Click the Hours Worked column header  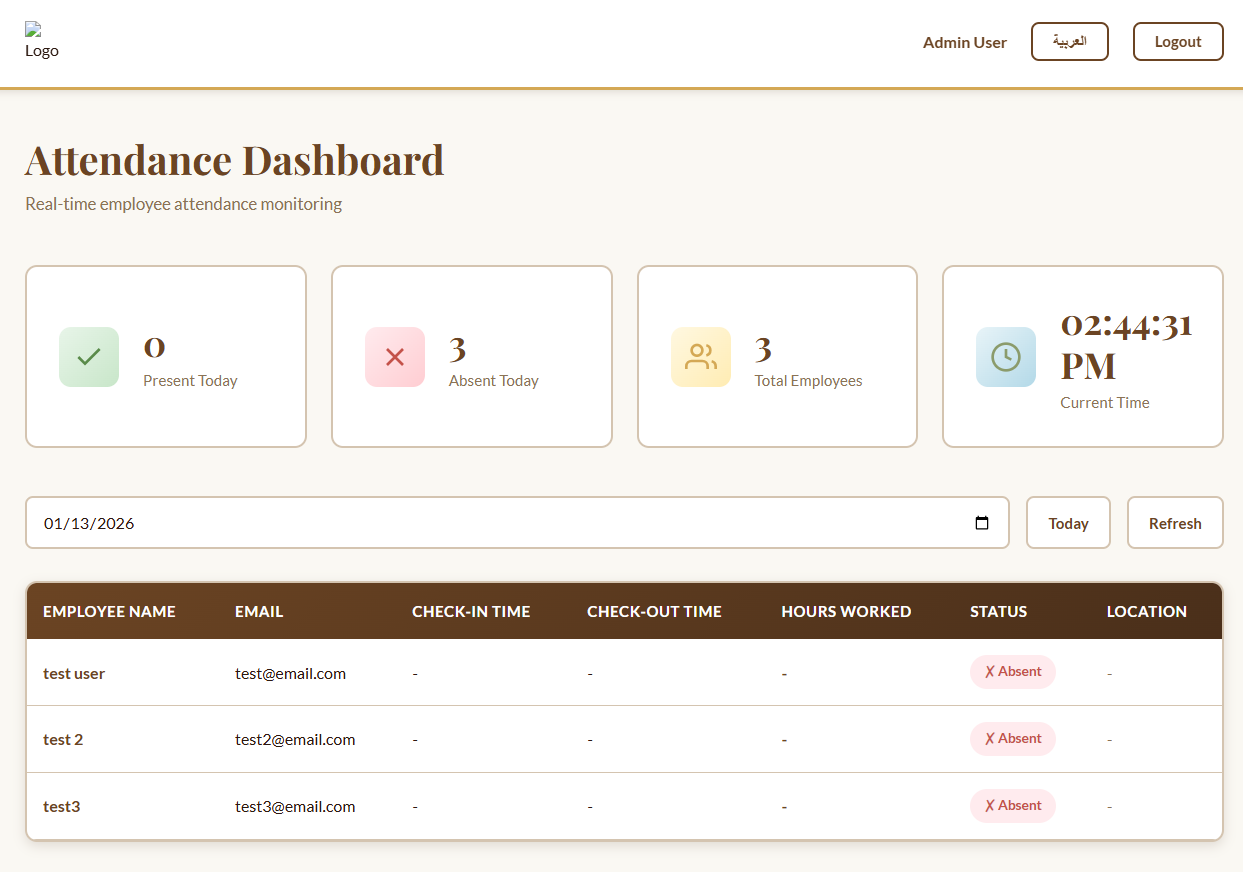[846, 611]
